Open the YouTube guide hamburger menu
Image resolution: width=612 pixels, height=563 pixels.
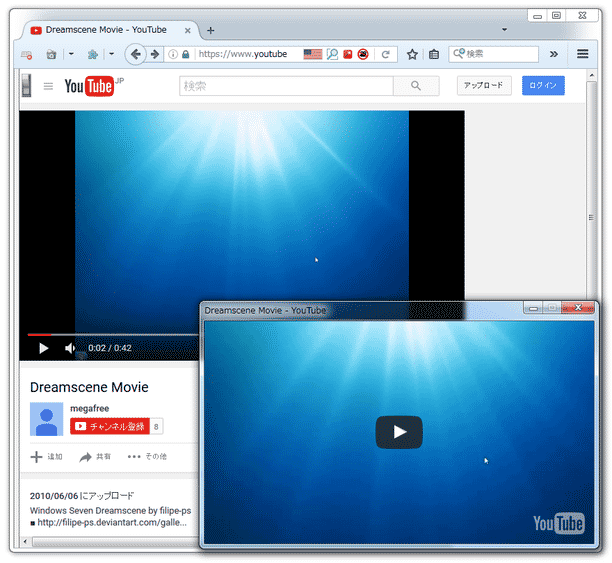coord(48,86)
